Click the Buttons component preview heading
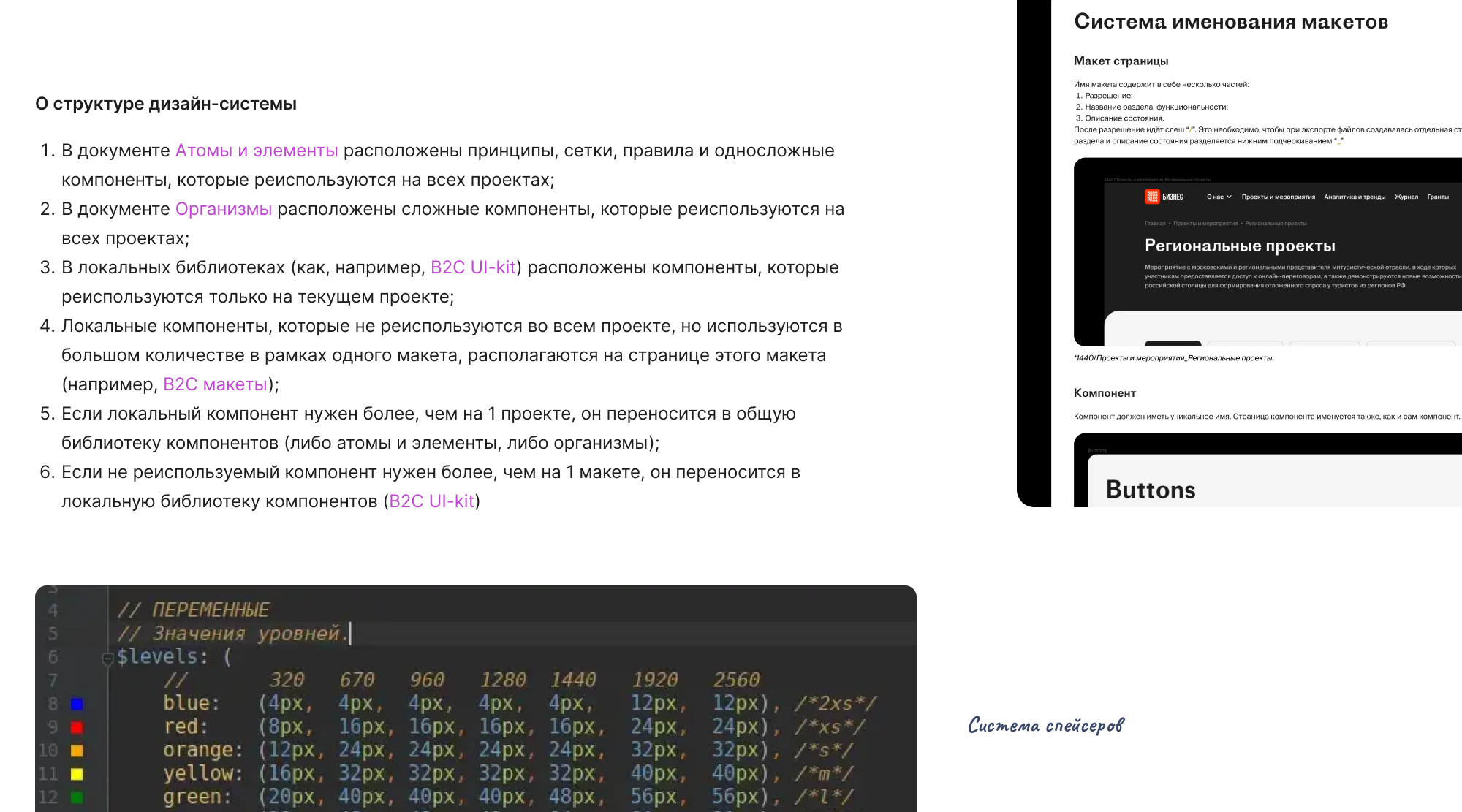The image size is (1462, 812). pyautogui.click(x=1151, y=490)
